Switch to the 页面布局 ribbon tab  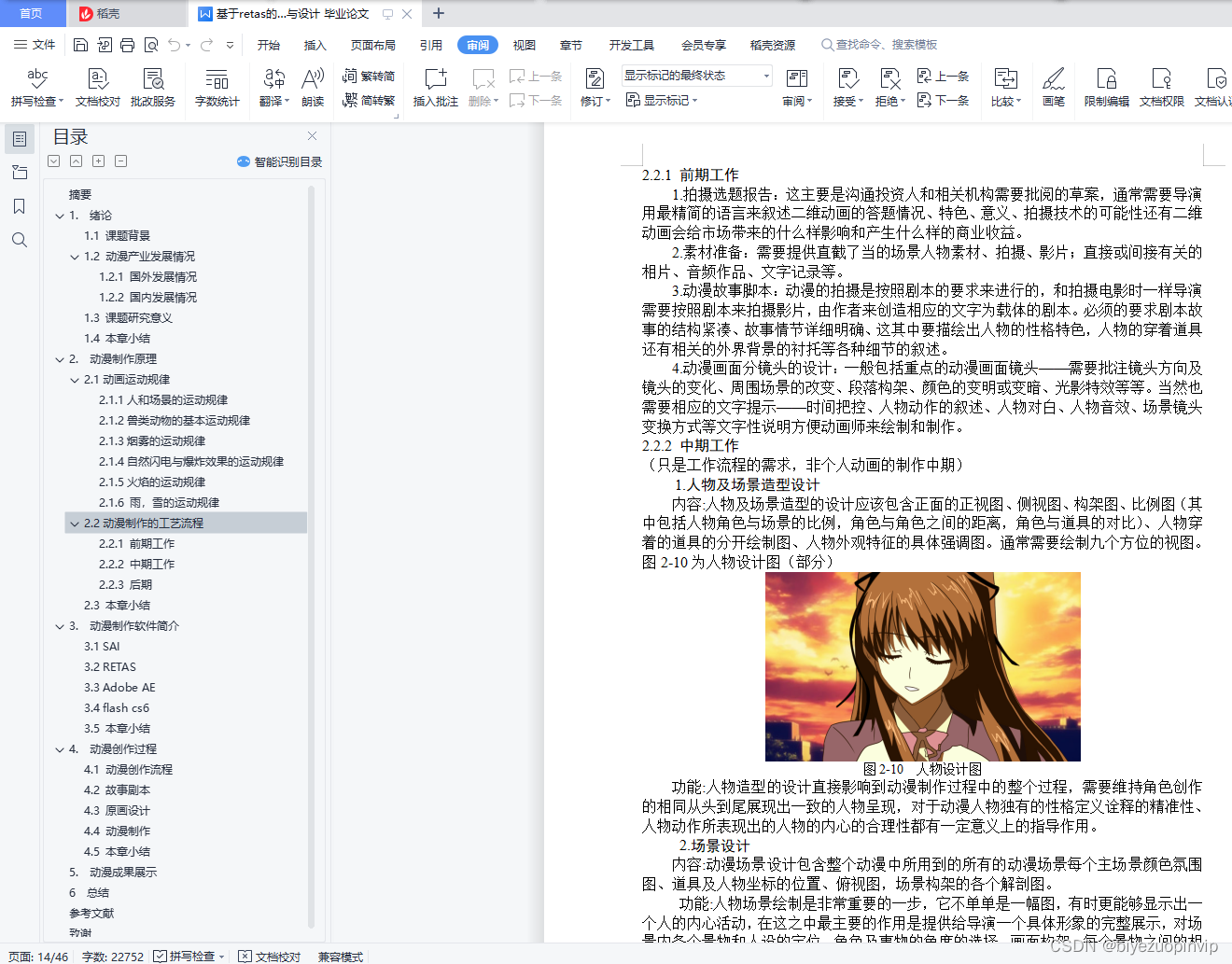[373, 45]
